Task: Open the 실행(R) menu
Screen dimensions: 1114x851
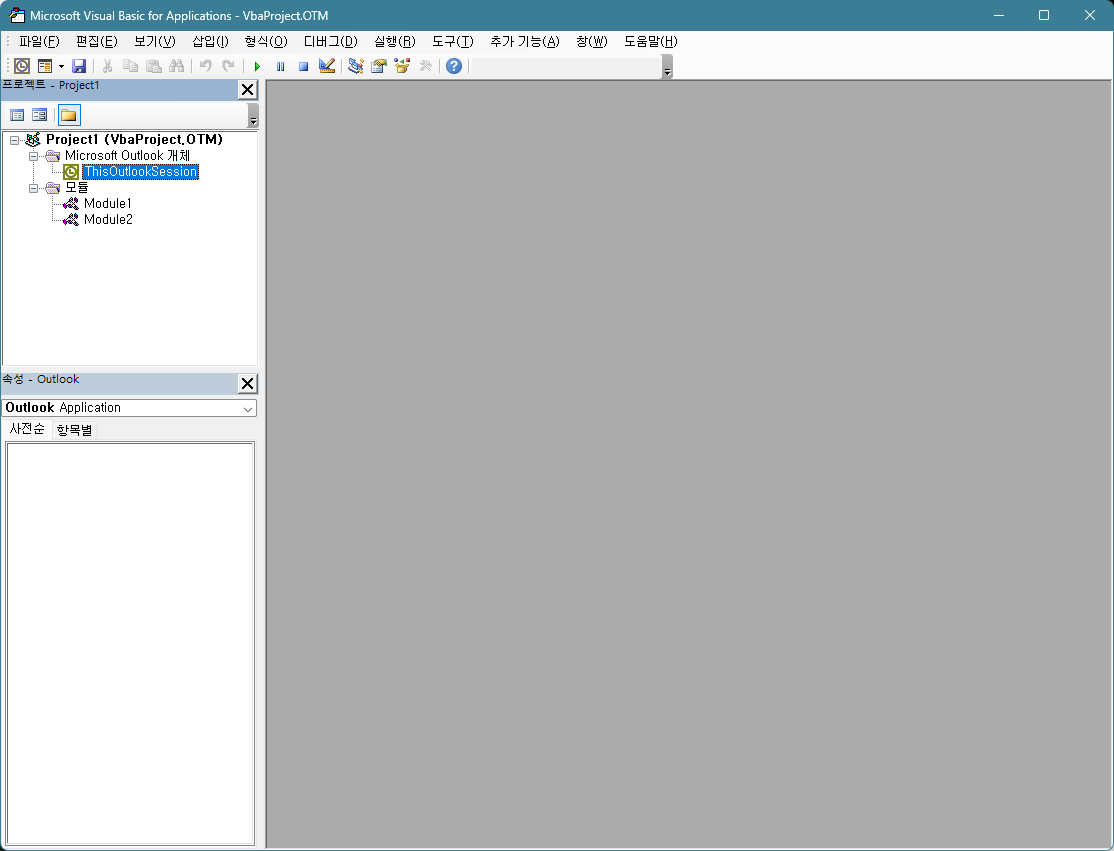Action: point(395,41)
